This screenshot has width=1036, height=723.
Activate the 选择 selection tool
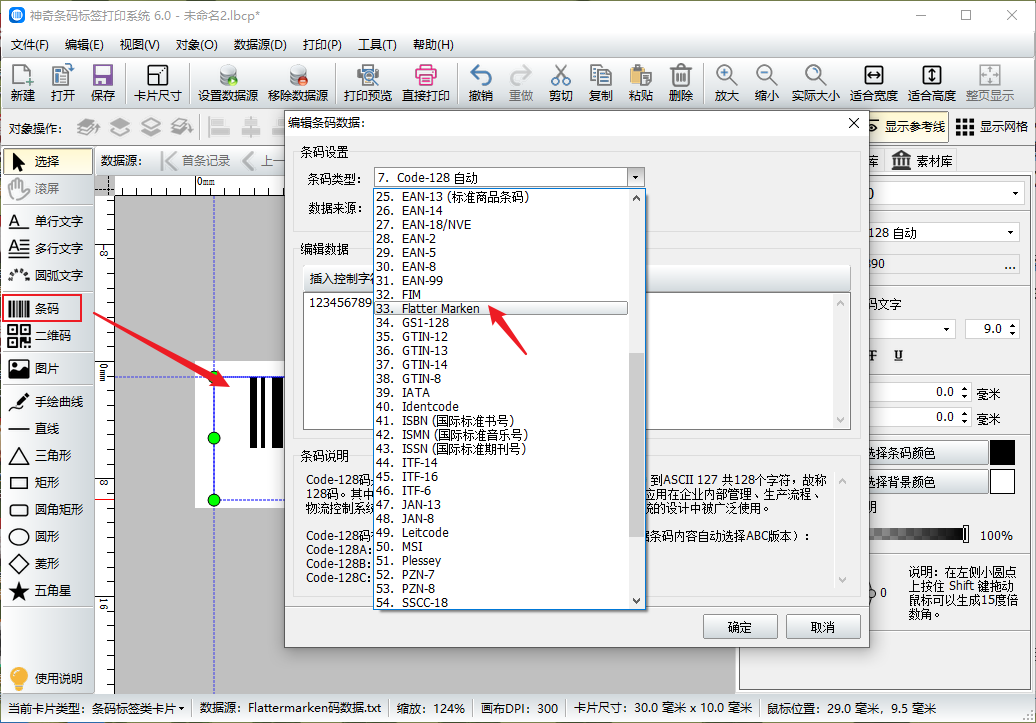click(48, 161)
